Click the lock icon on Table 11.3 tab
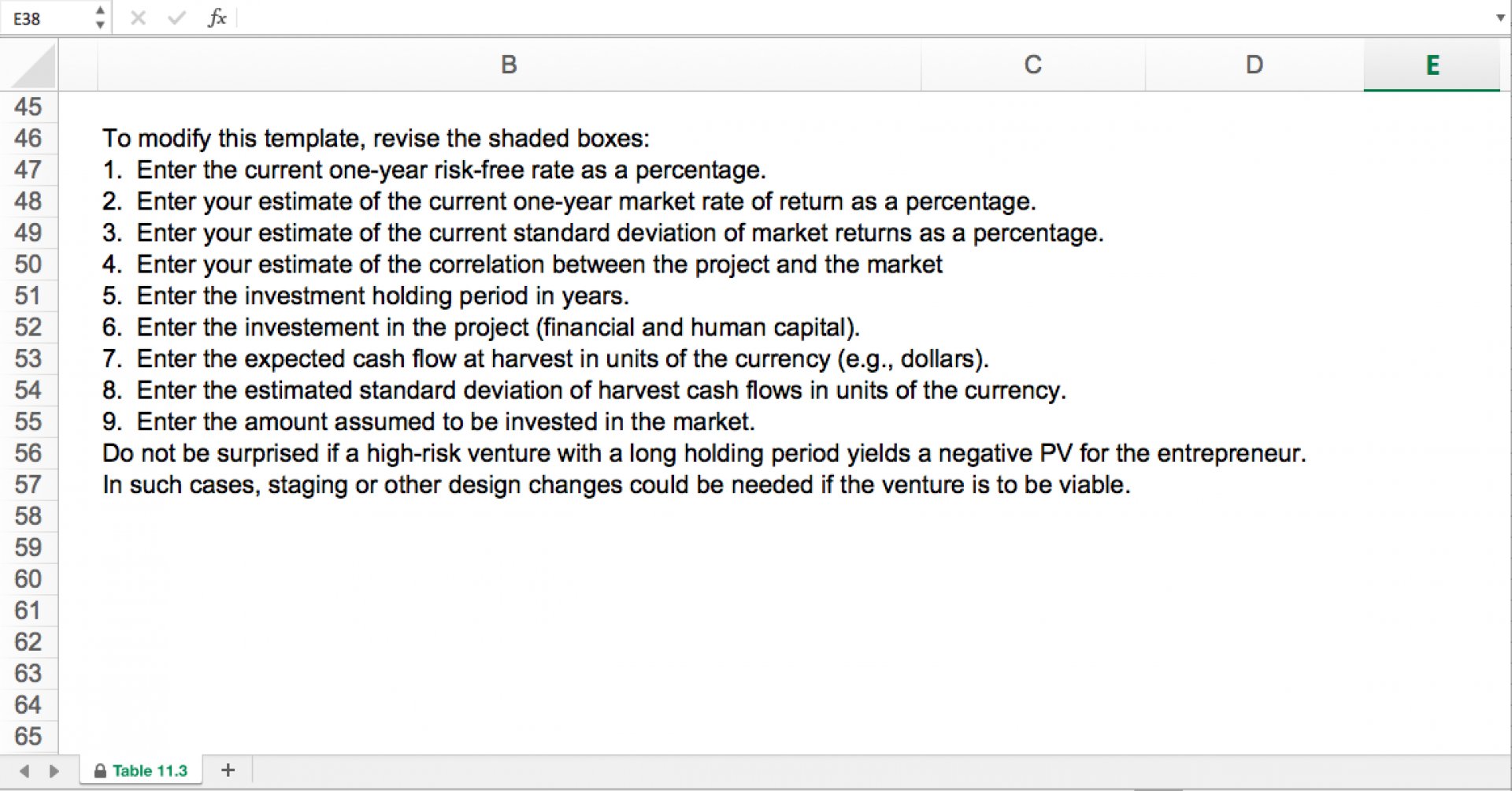The image size is (1512, 791). pyautogui.click(x=100, y=771)
